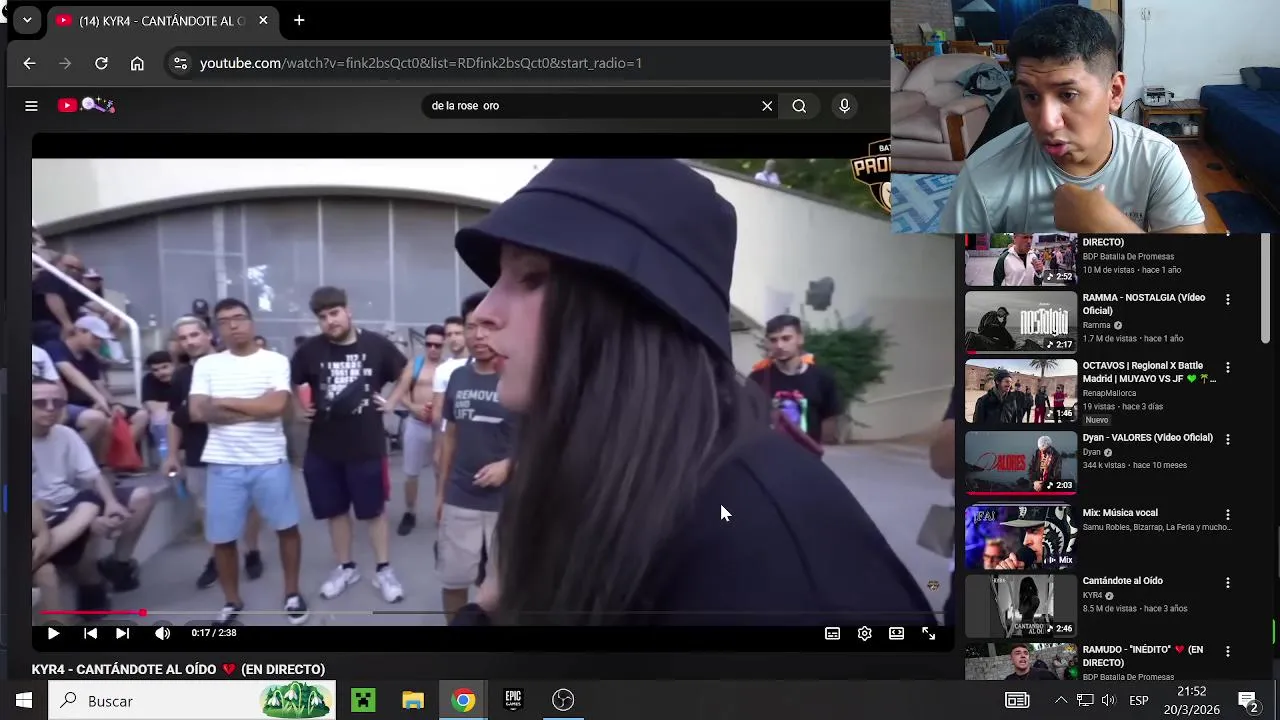Open Dyan - VALORES (Video Oficial) title
Viewport: 1280px width, 720px height.
click(1147, 437)
